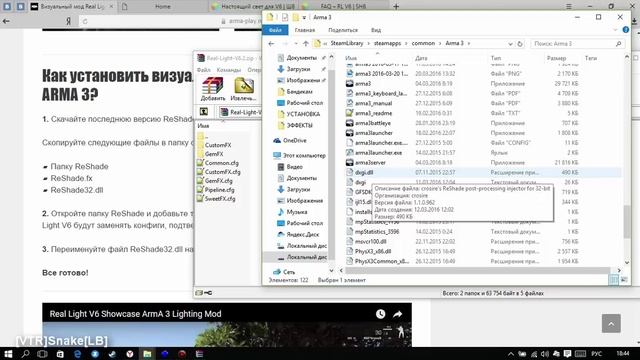This screenshot has width=640, height=360.
Task: Click Explorer horizontal scrollbar
Action: tap(478, 270)
